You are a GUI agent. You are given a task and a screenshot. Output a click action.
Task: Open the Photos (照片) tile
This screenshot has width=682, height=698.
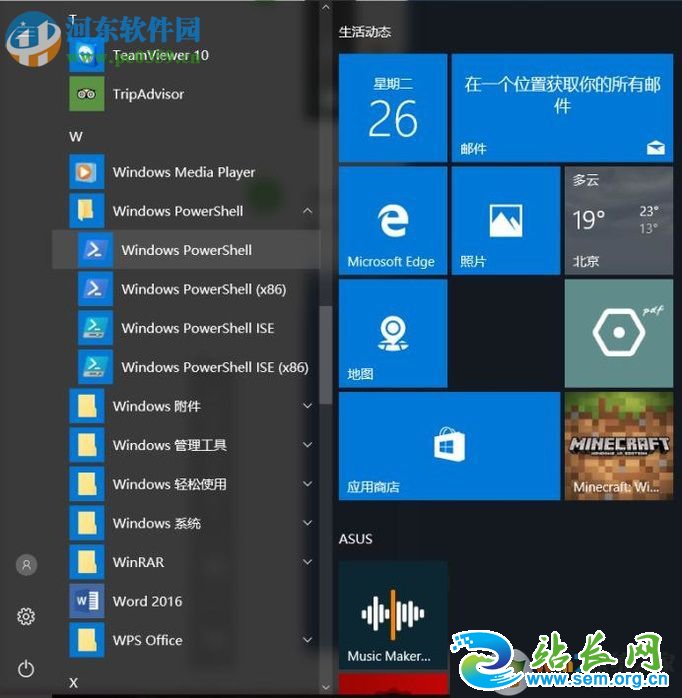506,221
